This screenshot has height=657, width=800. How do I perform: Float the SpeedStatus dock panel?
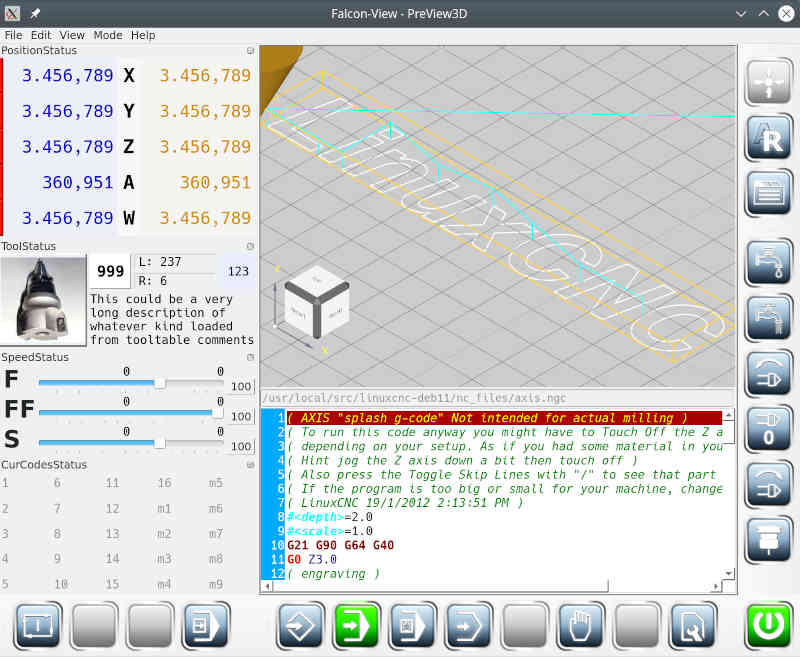[250, 357]
